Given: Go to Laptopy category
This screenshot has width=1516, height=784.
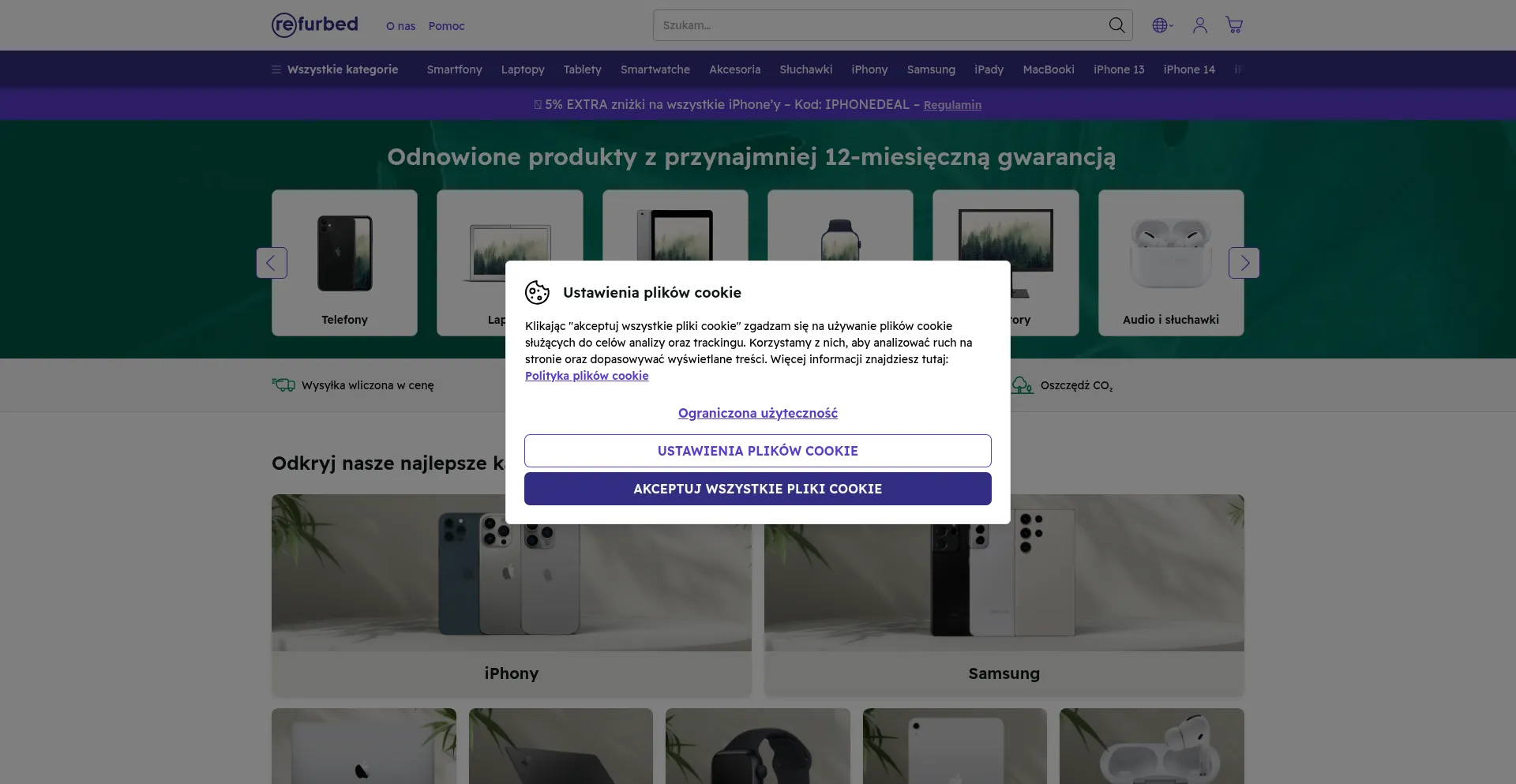Looking at the screenshot, I should 523,69.
